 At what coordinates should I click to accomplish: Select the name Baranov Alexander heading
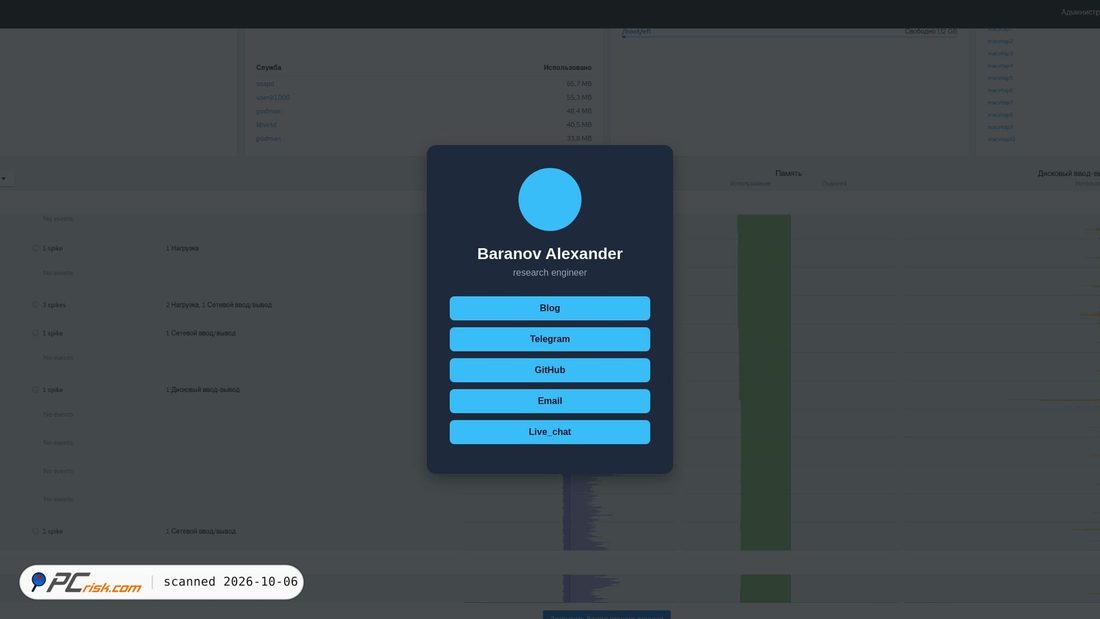(x=549, y=253)
